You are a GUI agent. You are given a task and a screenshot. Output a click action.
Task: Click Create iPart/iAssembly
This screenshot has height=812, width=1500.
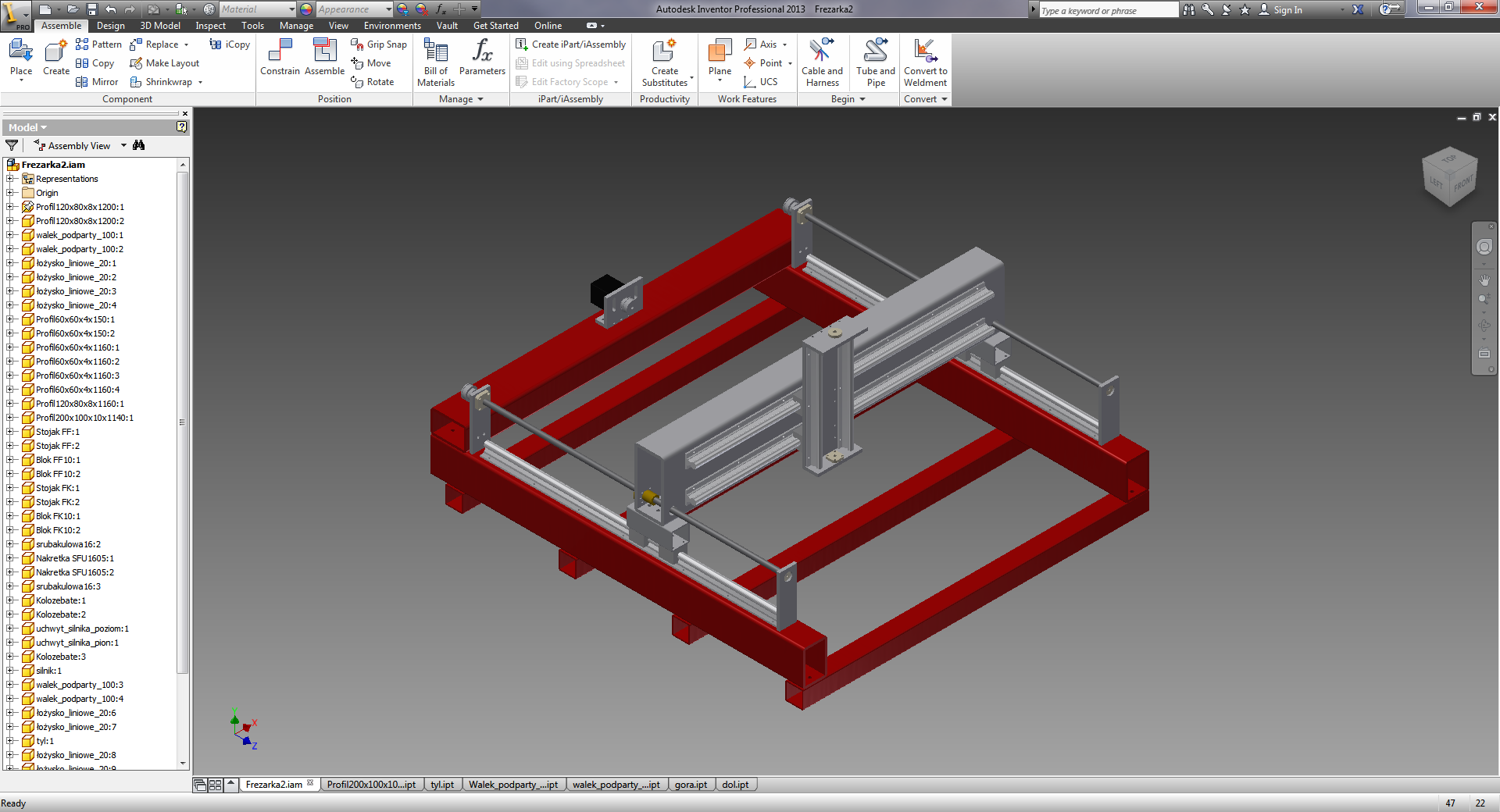(570, 45)
